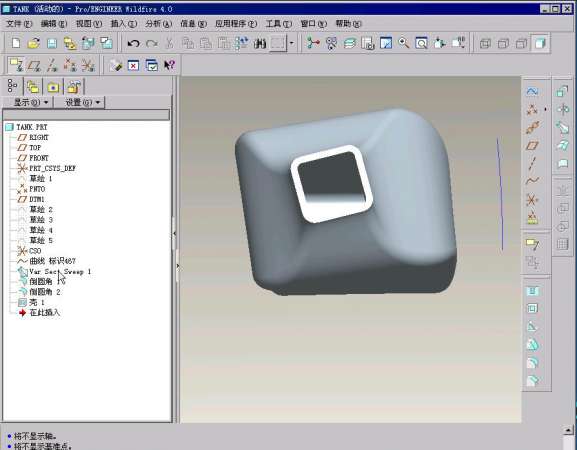The width and height of the screenshot is (577, 450).
Task: Click the 在此插入 insert marker
Action: point(45,312)
